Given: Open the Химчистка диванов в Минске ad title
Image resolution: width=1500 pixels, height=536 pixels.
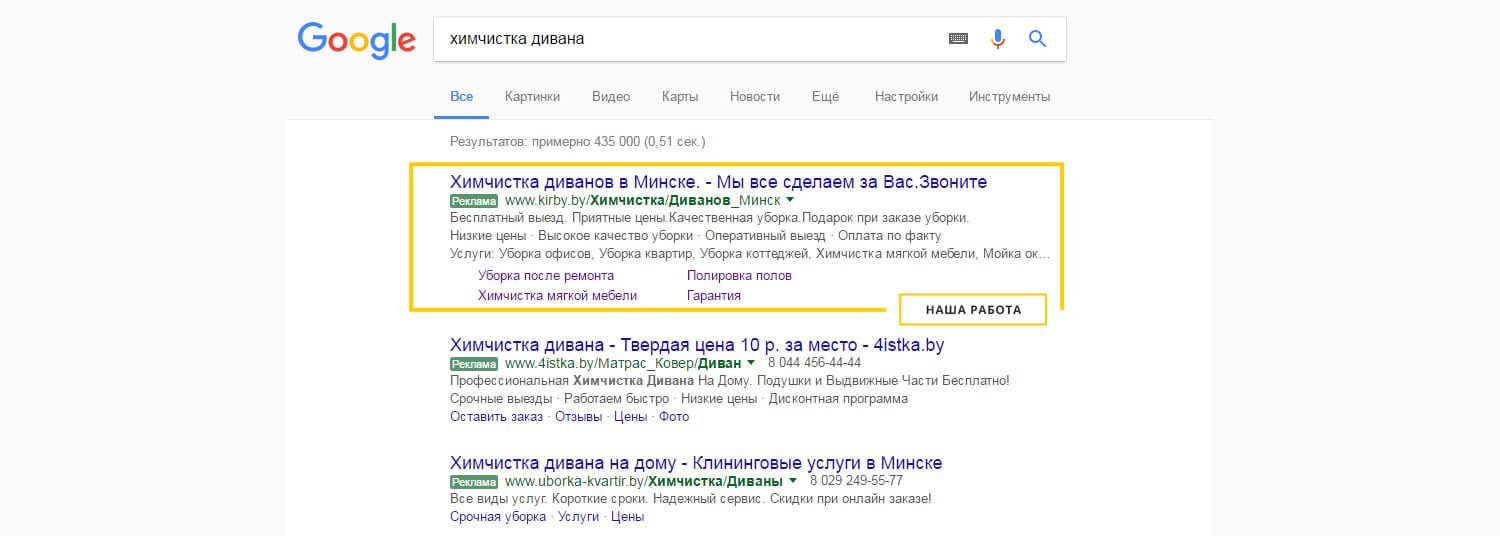Looking at the screenshot, I should [718, 182].
